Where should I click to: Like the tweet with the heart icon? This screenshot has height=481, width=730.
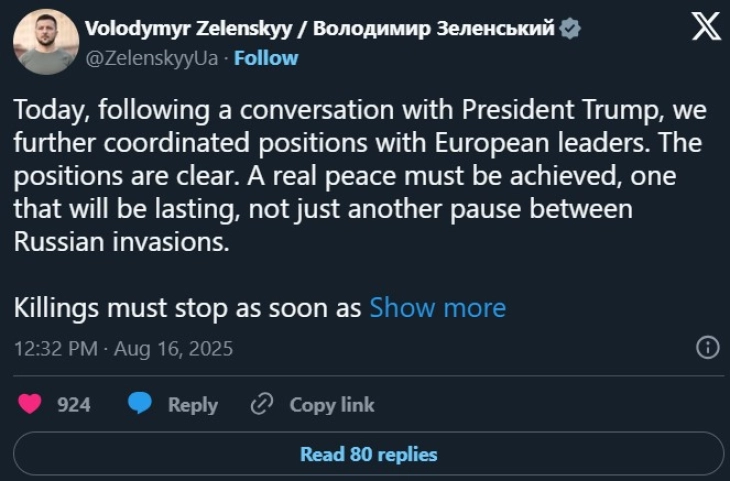point(31,404)
